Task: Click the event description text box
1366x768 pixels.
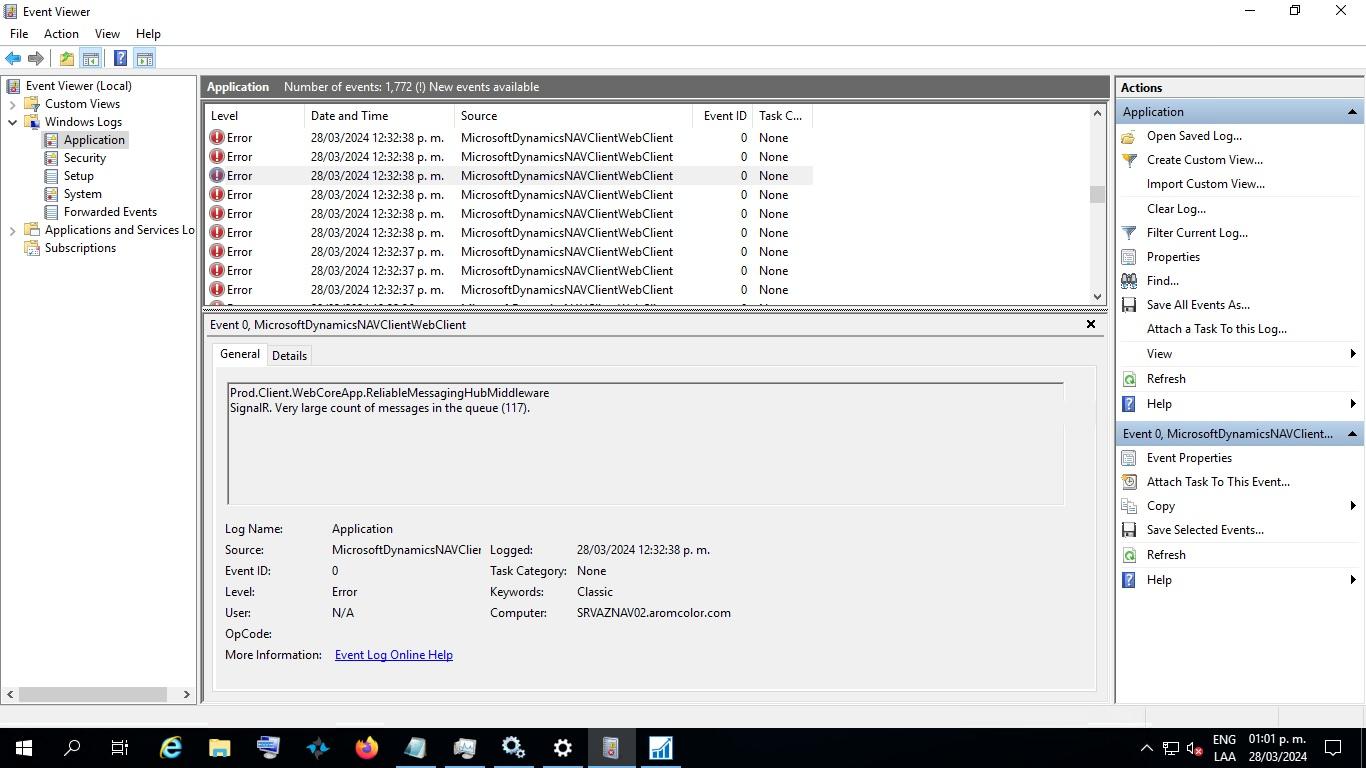Action: 646,444
